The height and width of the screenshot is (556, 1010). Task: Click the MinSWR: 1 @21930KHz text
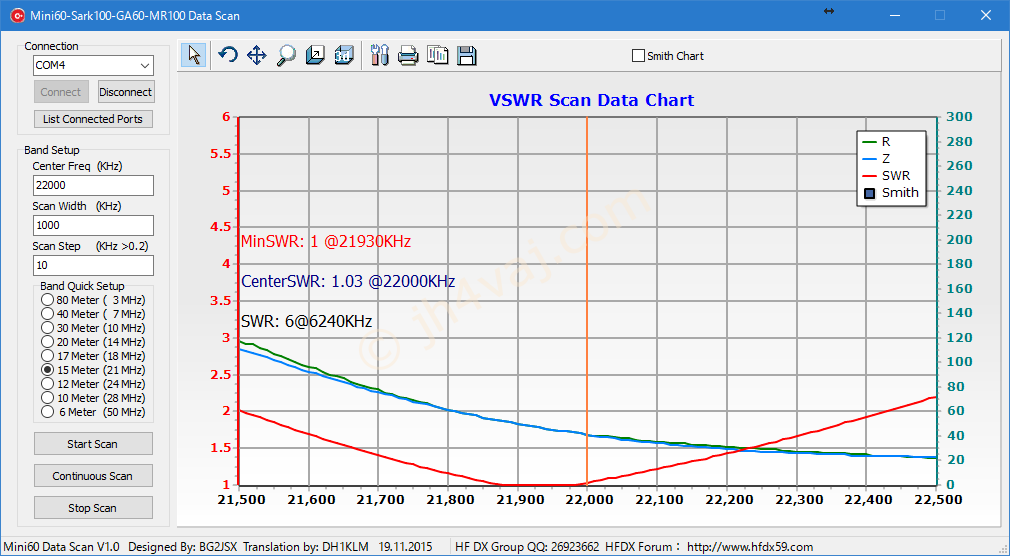(326, 242)
